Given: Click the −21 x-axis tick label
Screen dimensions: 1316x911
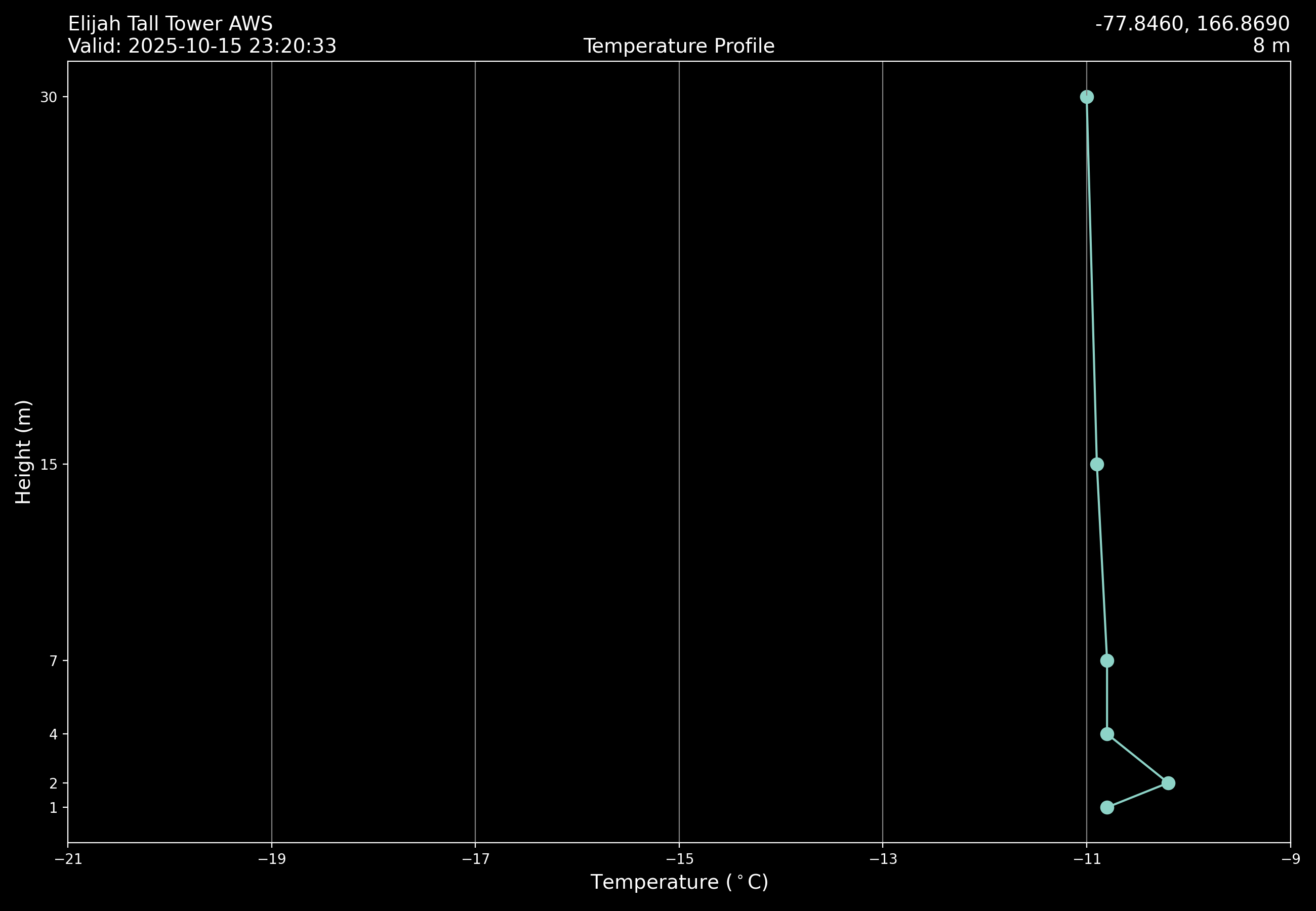Looking at the screenshot, I should coord(68,859).
